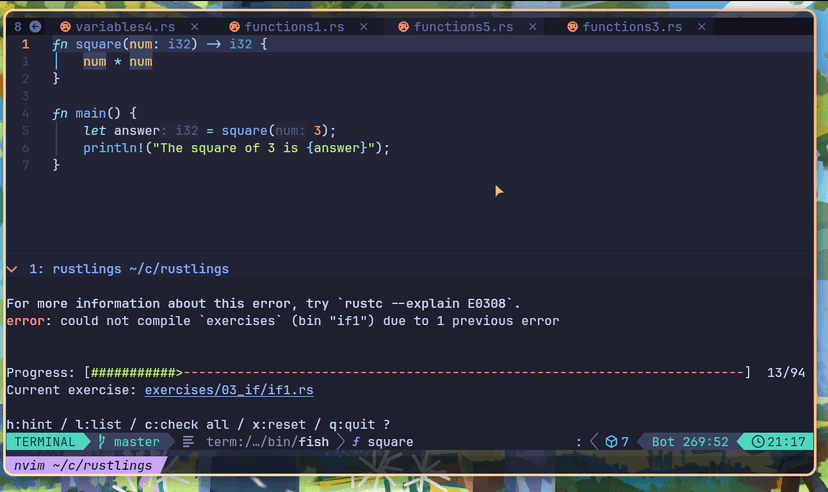Collapse the rustlings terminal section chevron

[x=11, y=269]
